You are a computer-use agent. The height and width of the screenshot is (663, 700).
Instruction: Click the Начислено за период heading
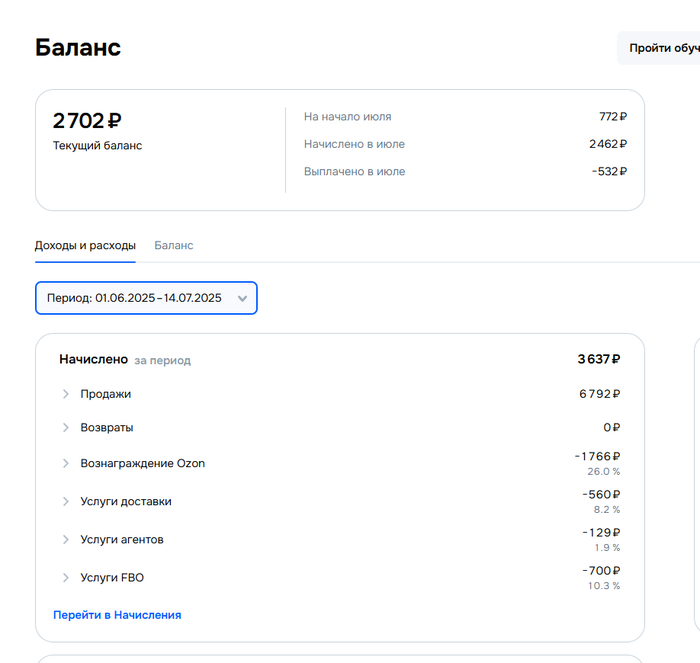124,360
